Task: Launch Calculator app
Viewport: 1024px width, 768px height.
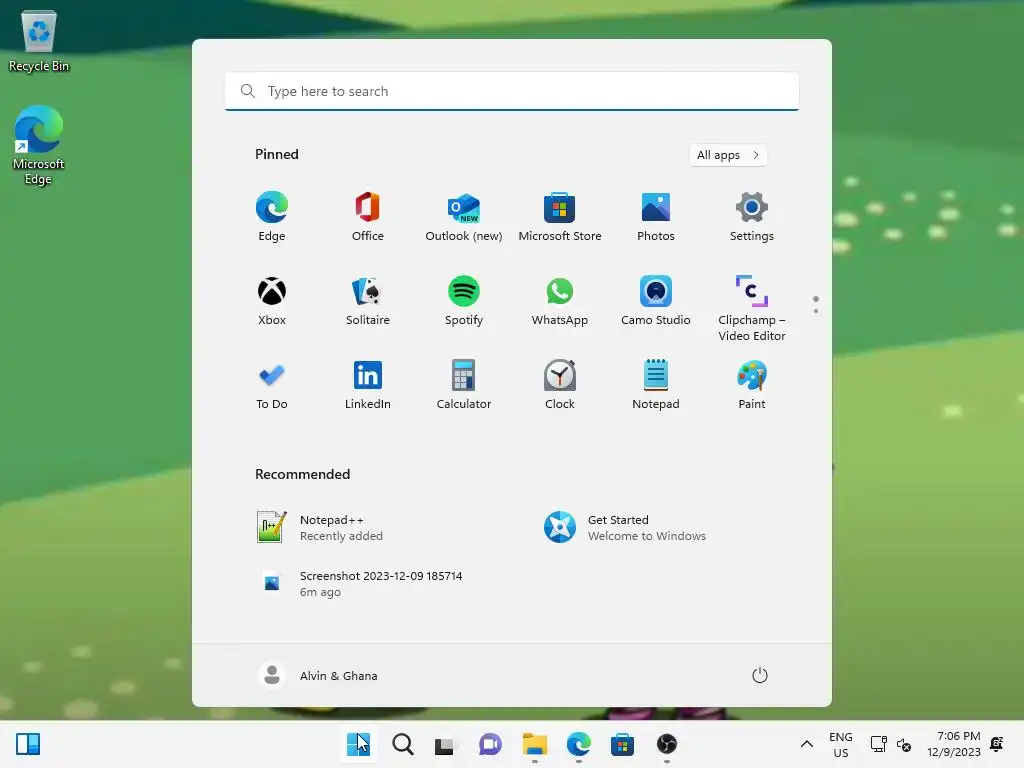Action: click(464, 385)
